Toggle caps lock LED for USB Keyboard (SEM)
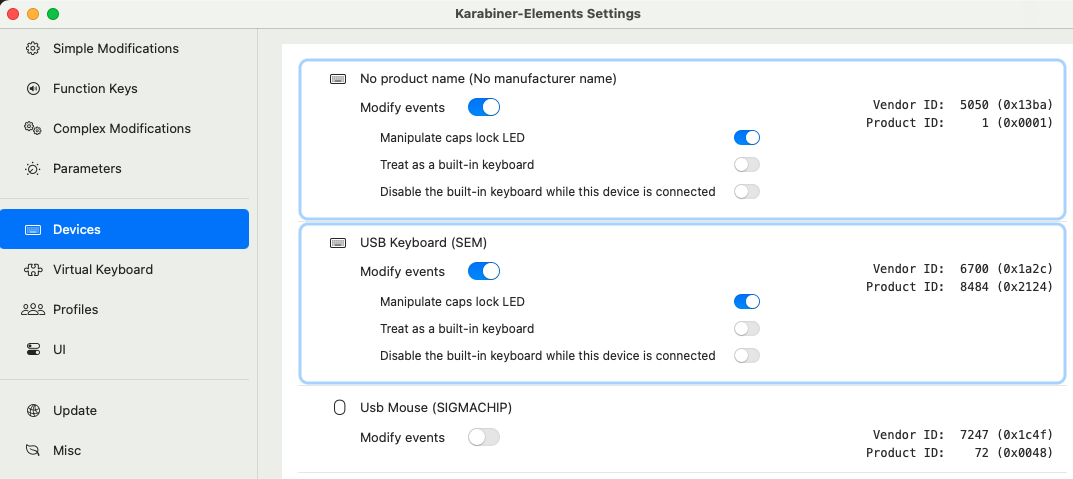The width and height of the screenshot is (1073, 479). click(x=747, y=302)
